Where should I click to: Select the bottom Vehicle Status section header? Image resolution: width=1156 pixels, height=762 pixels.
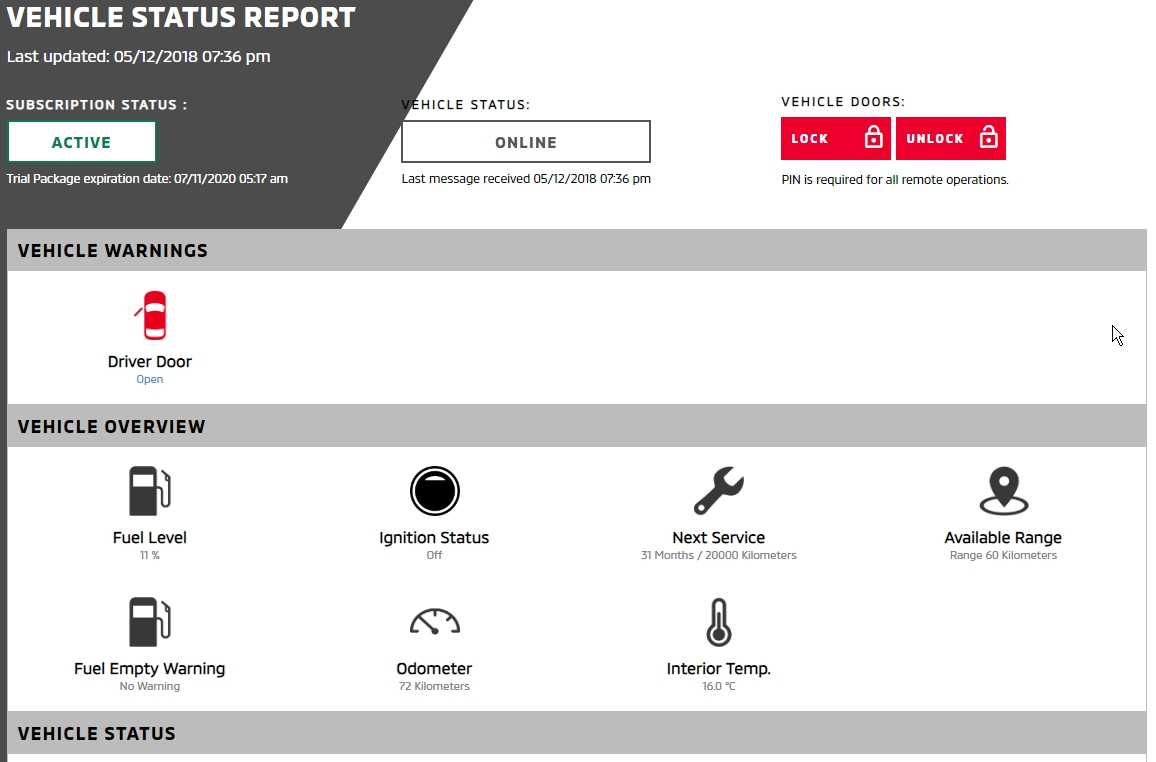click(x=577, y=733)
